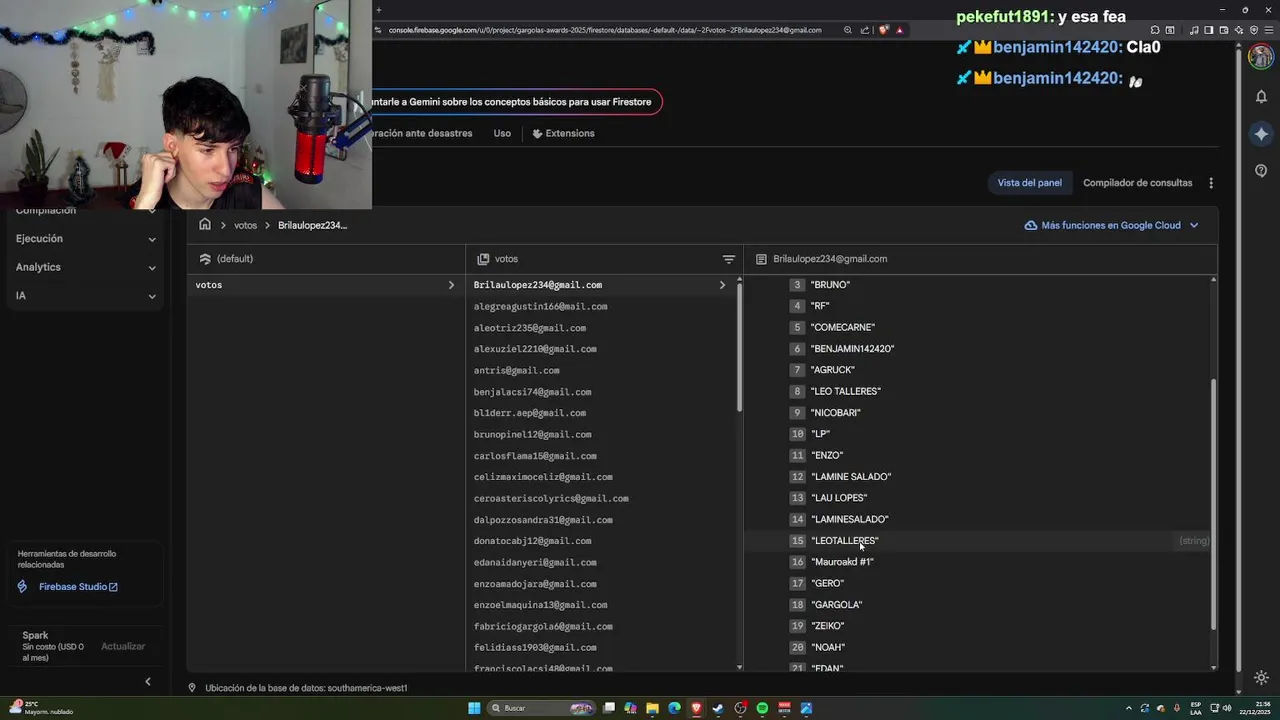
Task: Click the Firebase Studio icon
Action: [x=23, y=587]
